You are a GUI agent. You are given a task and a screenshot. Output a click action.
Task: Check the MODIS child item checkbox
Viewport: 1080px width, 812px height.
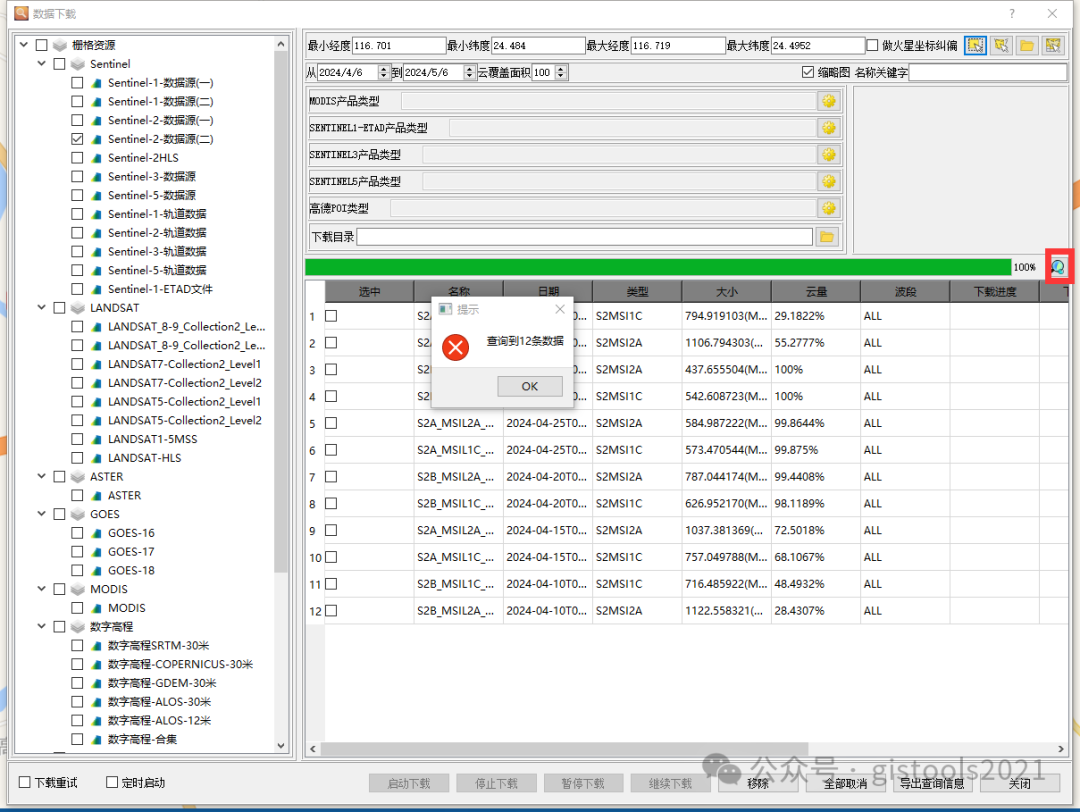point(77,608)
